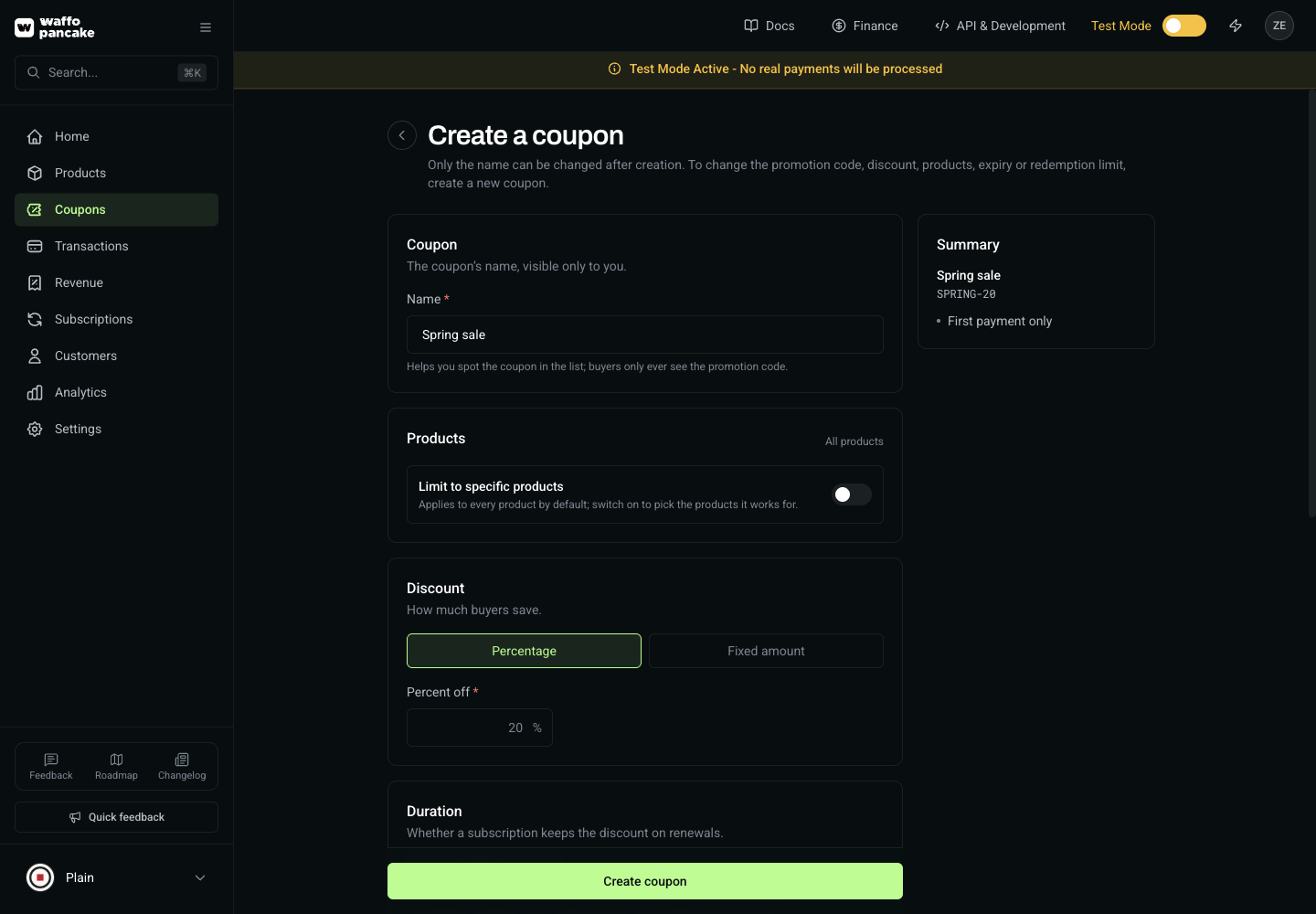The height and width of the screenshot is (914, 1316).
Task: Click the Quick feedback button
Action: (116, 817)
